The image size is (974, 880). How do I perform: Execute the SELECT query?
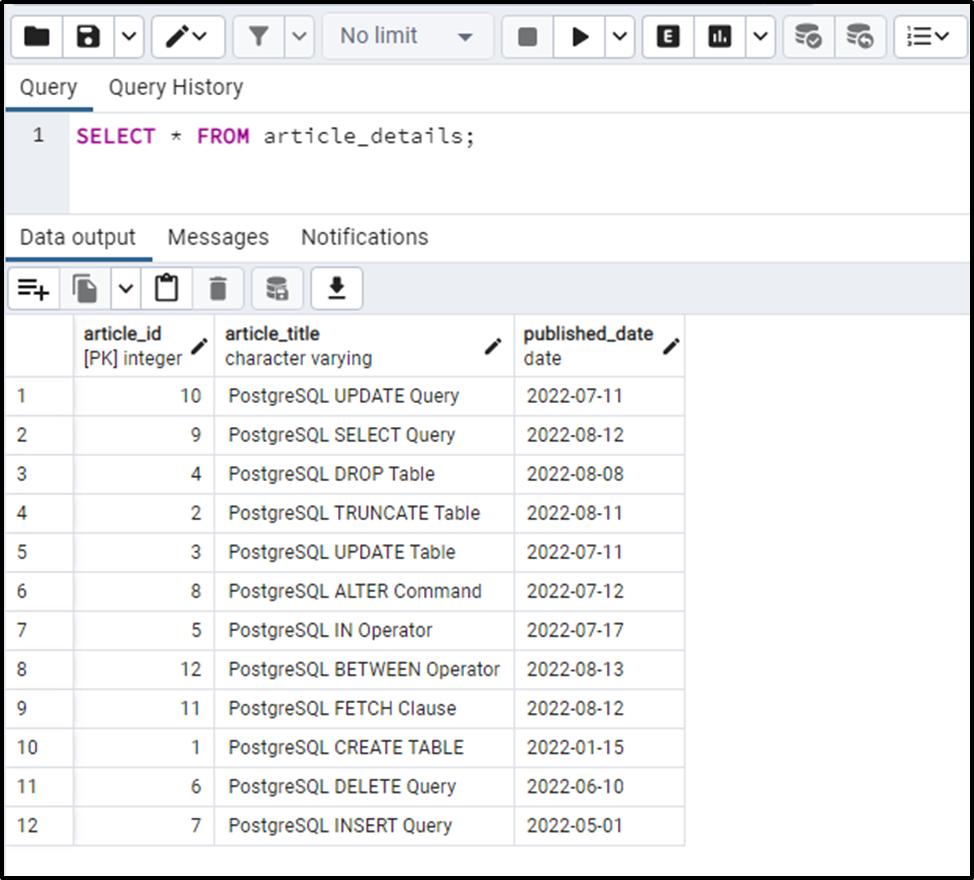[x=583, y=36]
